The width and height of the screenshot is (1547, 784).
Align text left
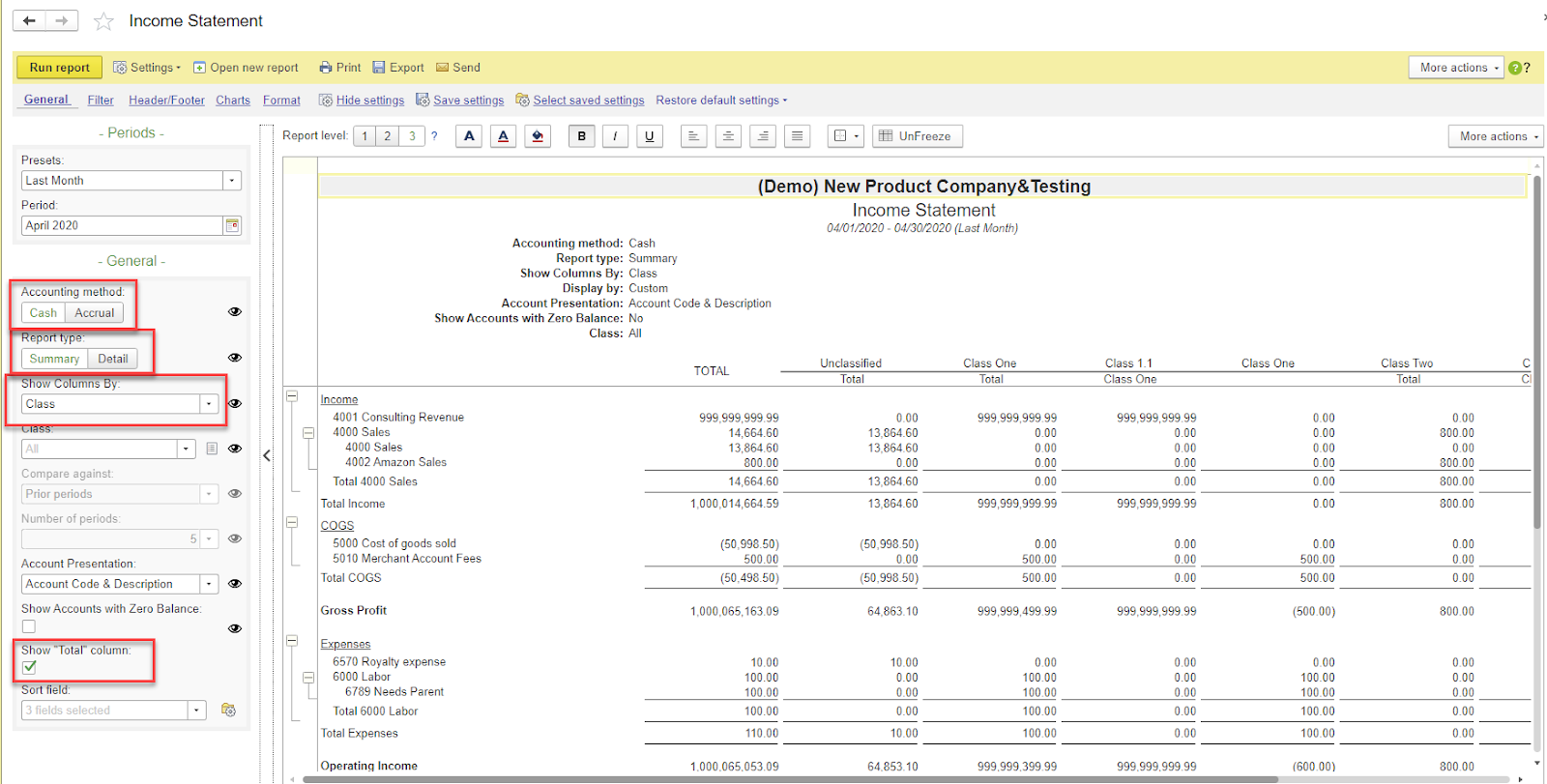pos(693,136)
